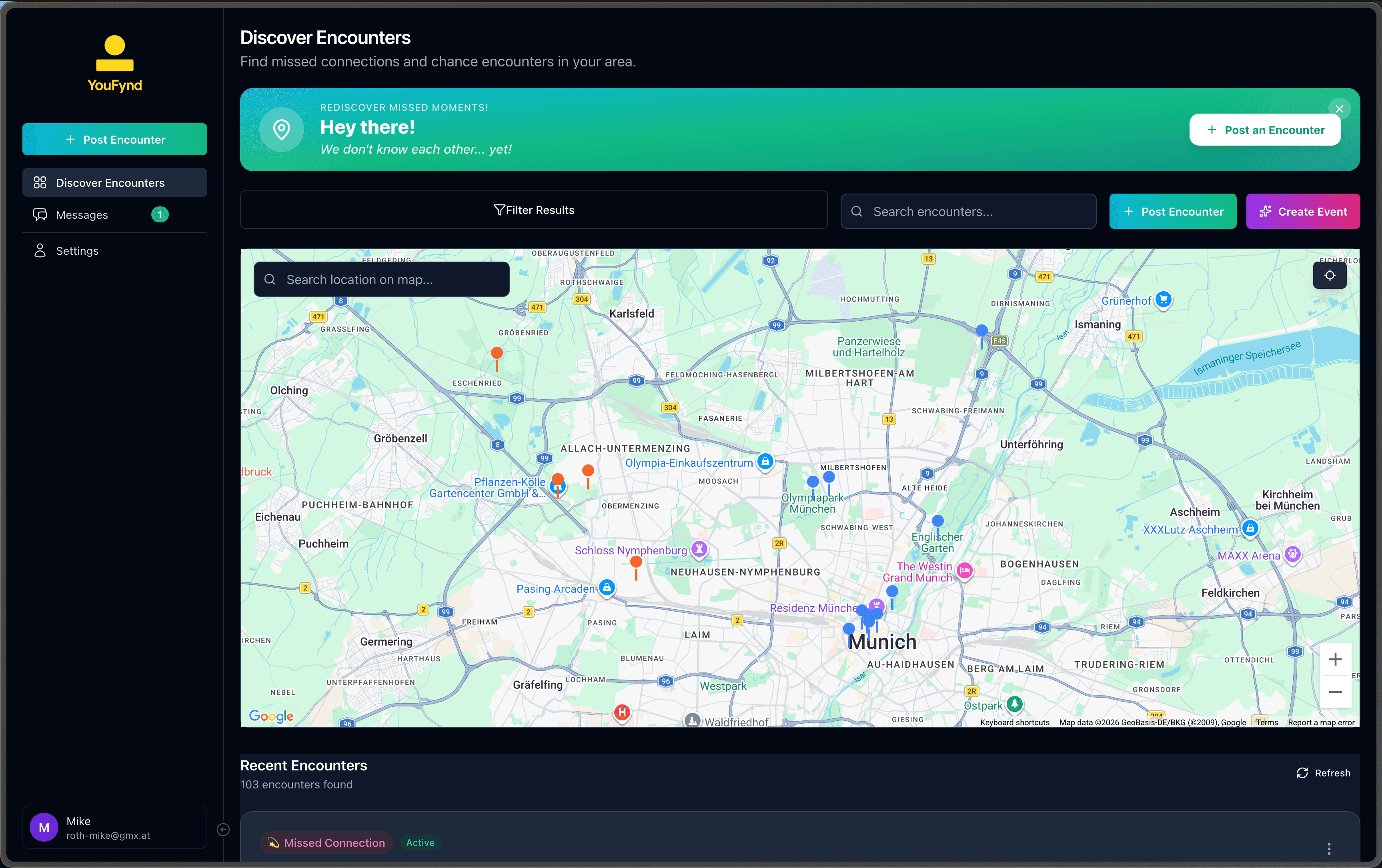Click Report a map error

1321,722
